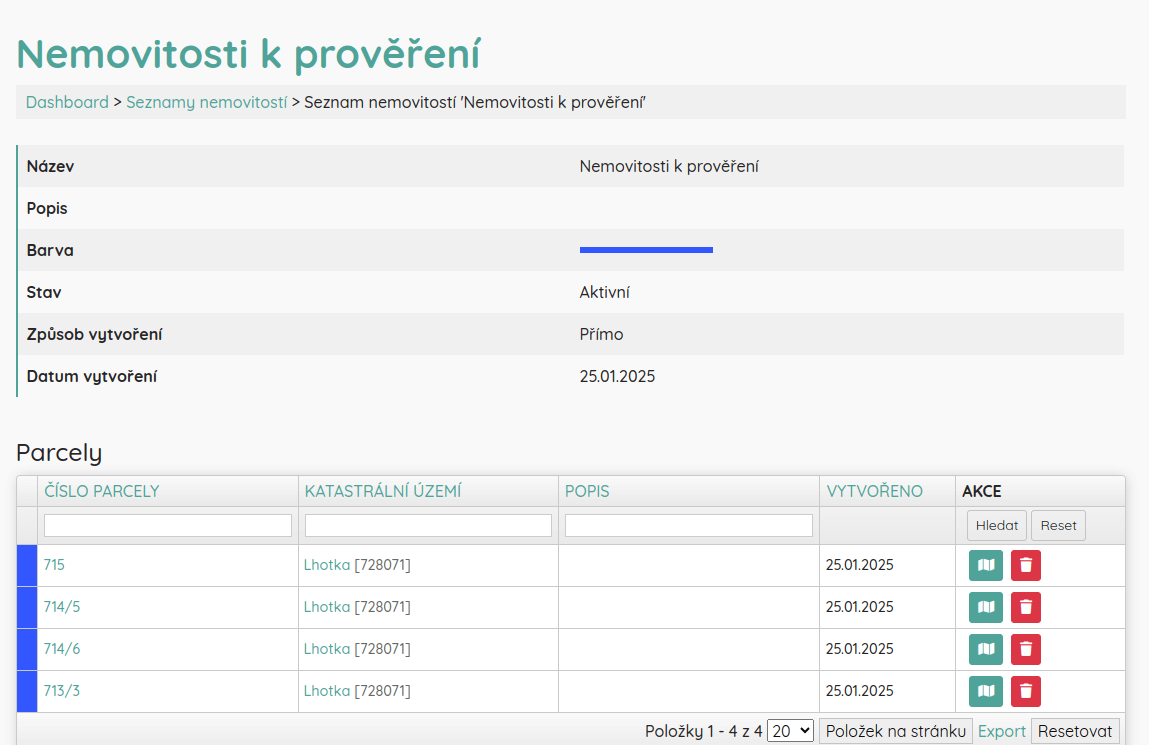
Task: Click the blue Barva color bar
Action: point(646,250)
